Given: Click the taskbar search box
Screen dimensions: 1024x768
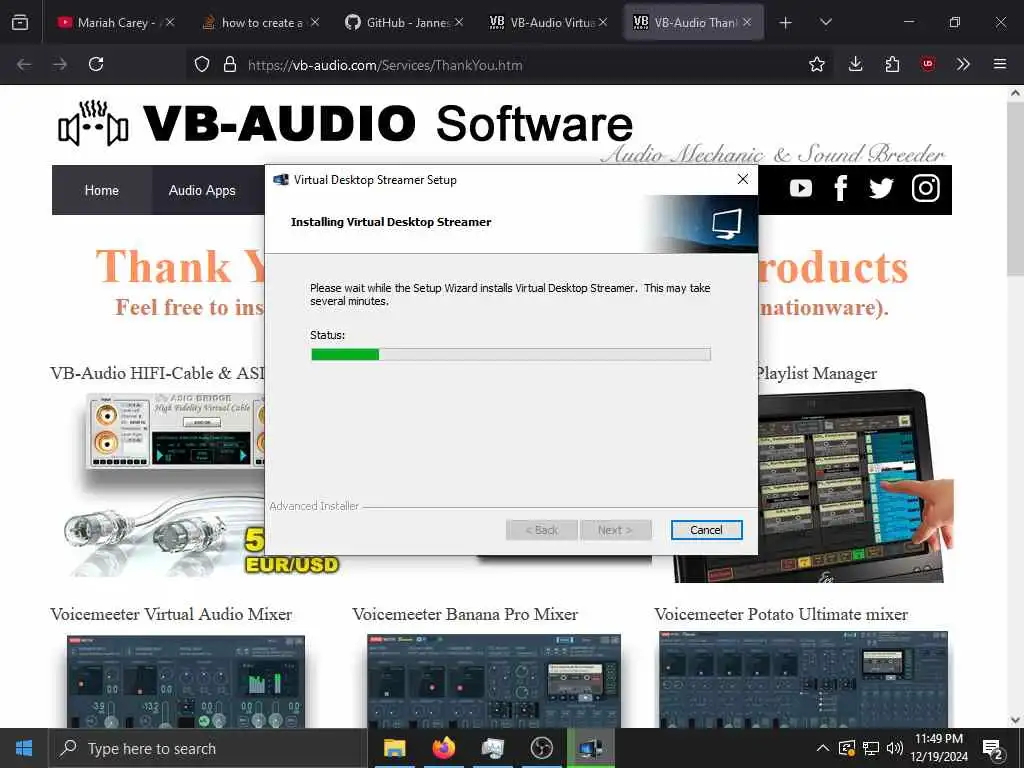Looking at the screenshot, I should [208, 748].
